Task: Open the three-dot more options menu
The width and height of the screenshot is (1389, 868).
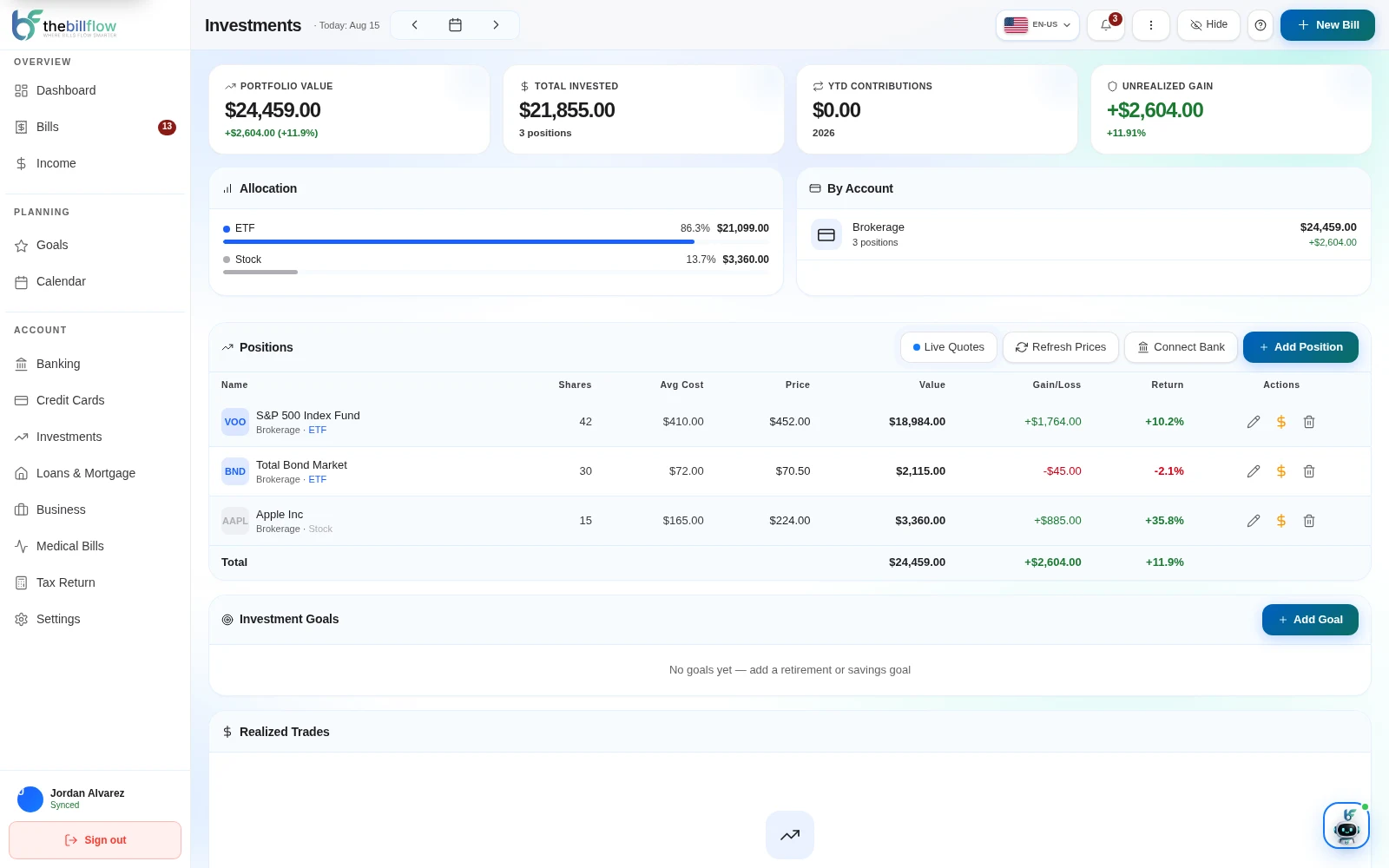Action: 1151,25
